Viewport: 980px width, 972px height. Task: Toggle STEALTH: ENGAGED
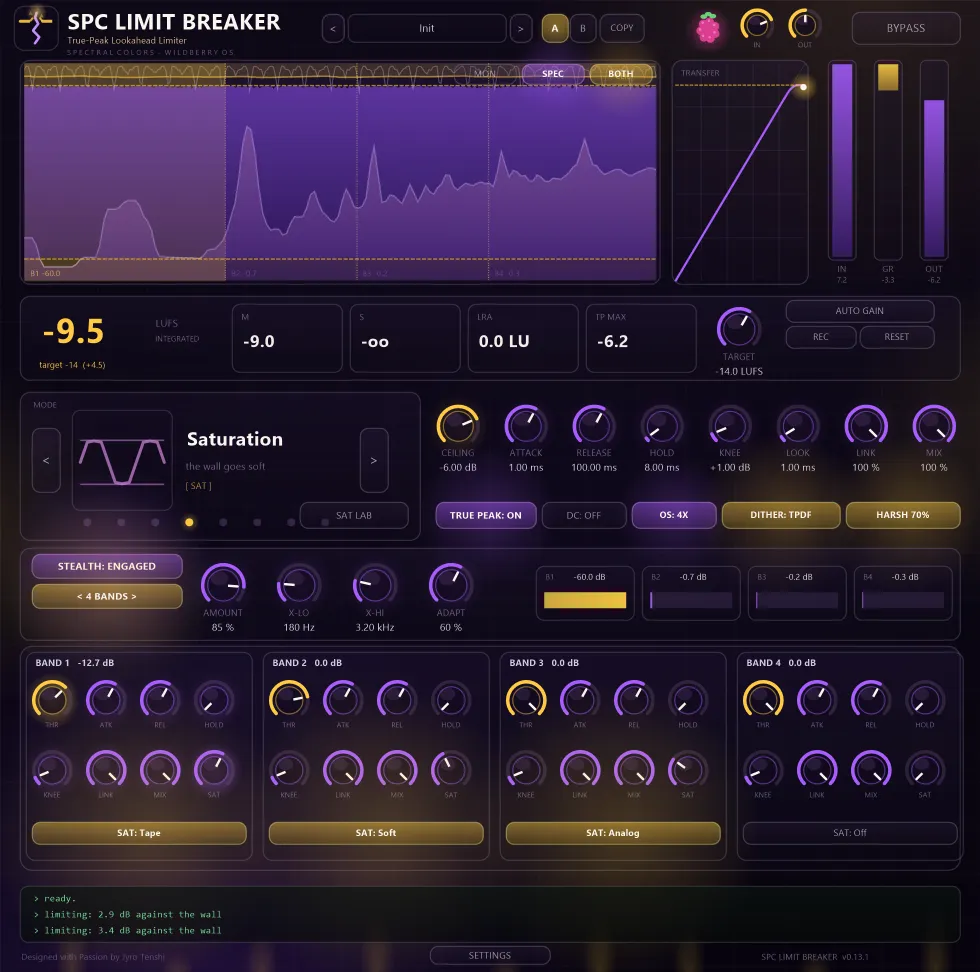[107, 566]
